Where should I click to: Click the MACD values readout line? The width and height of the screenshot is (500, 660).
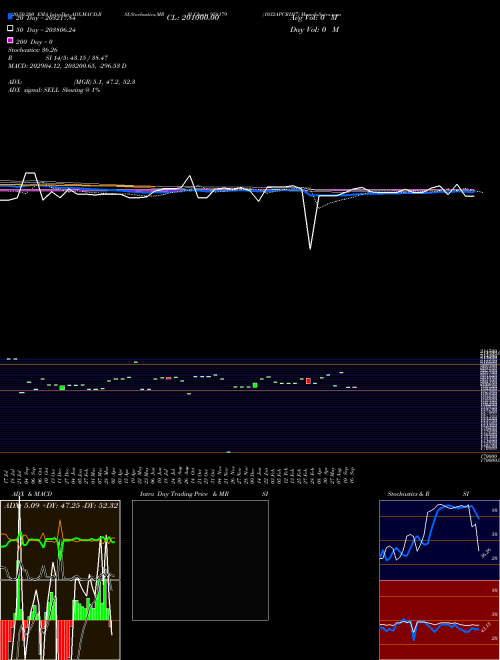[67, 66]
